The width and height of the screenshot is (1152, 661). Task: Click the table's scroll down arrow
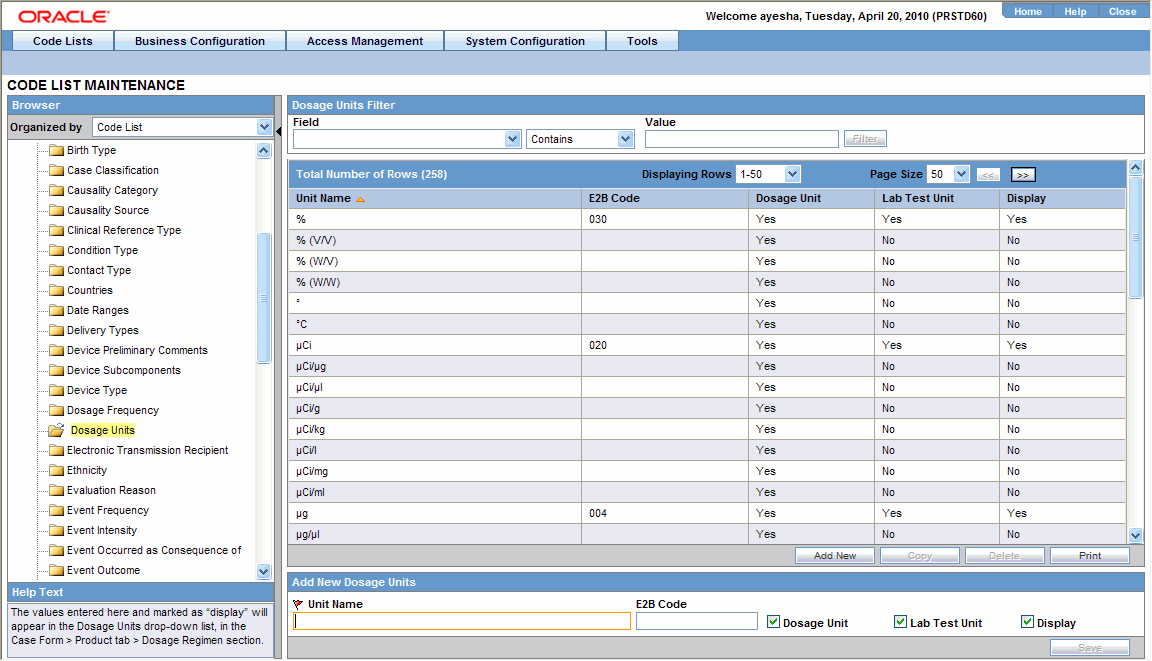[1135, 535]
